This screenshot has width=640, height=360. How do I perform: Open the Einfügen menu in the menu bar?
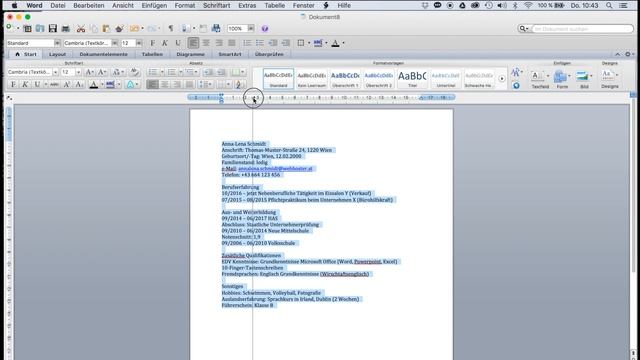click(154, 5)
